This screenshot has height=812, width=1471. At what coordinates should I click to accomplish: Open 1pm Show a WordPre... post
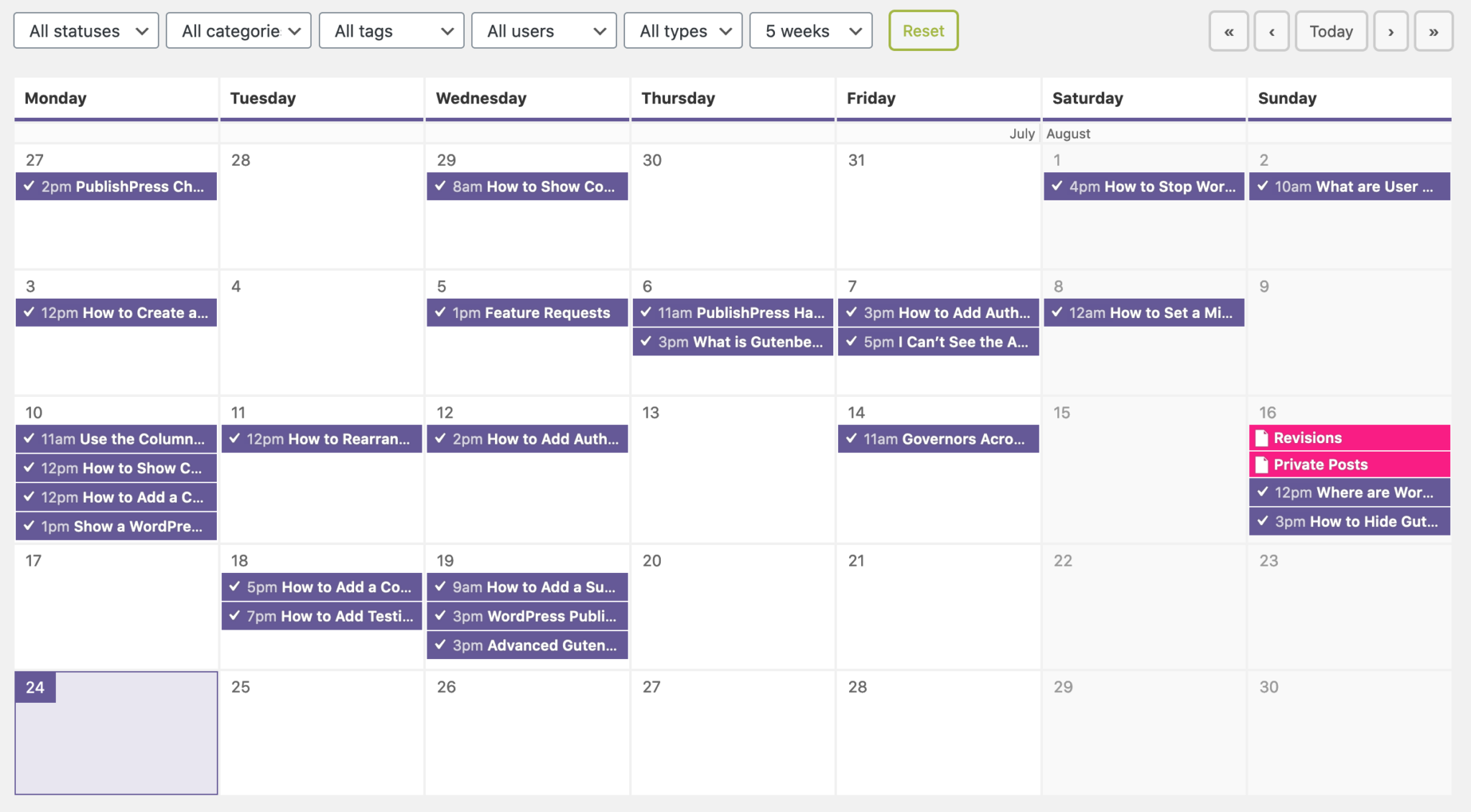coord(116,526)
